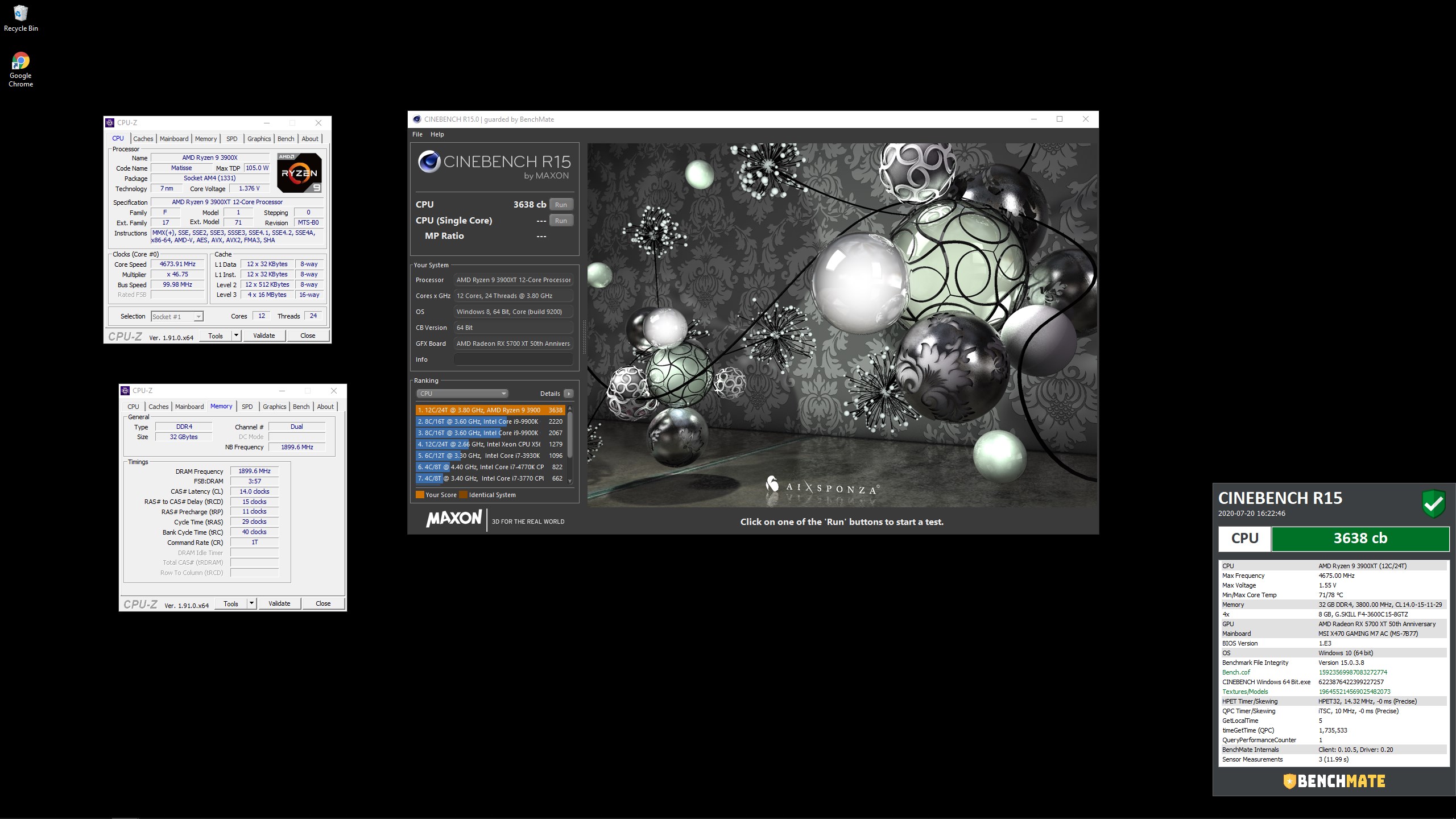The width and height of the screenshot is (1456, 819).
Task: Click the CPU-Z app icon in upper window title bar
Action: pyautogui.click(x=110, y=122)
